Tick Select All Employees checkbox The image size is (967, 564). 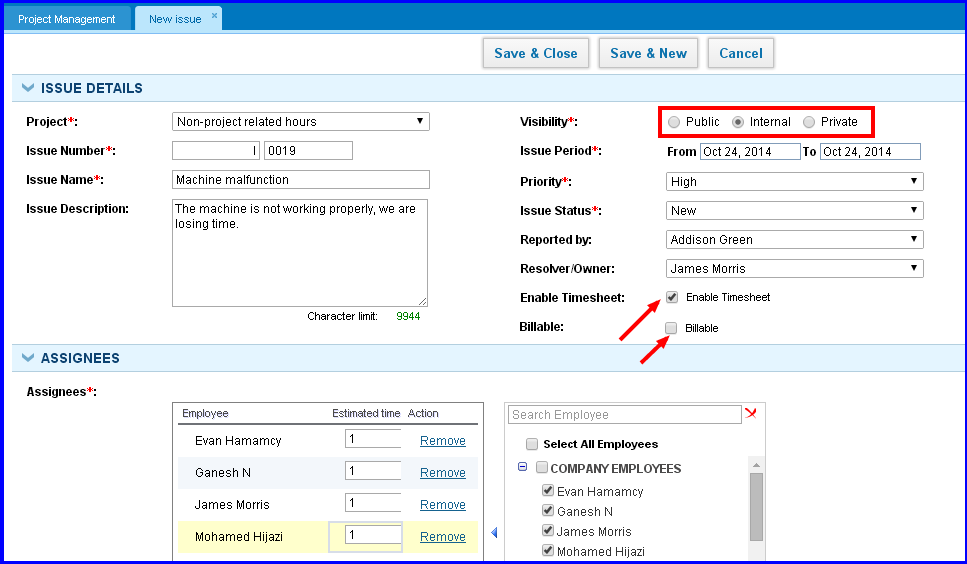(x=532, y=444)
